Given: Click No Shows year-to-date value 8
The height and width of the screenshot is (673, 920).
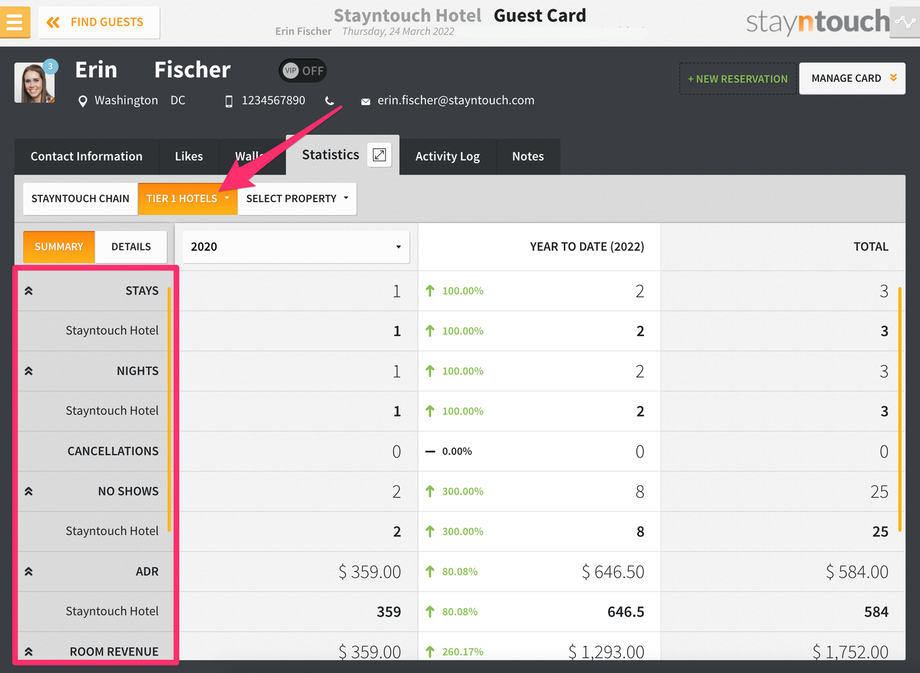Looking at the screenshot, I should click(640, 492).
